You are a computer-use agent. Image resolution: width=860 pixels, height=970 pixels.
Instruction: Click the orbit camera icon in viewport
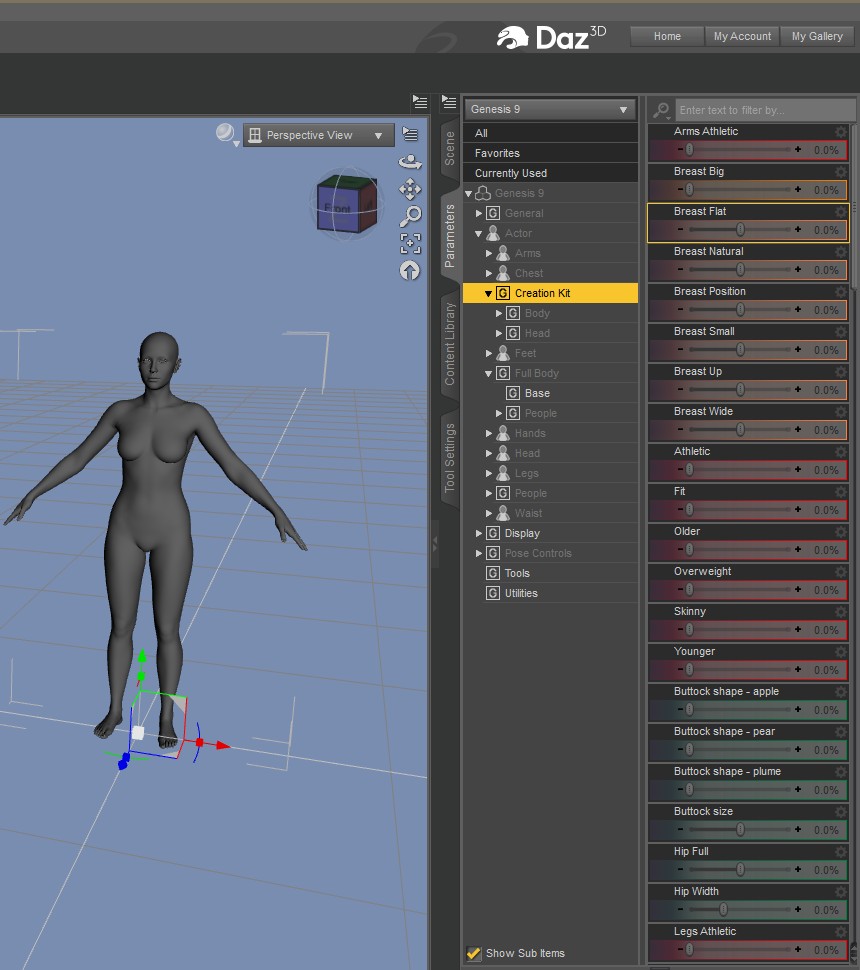coord(410,161)
